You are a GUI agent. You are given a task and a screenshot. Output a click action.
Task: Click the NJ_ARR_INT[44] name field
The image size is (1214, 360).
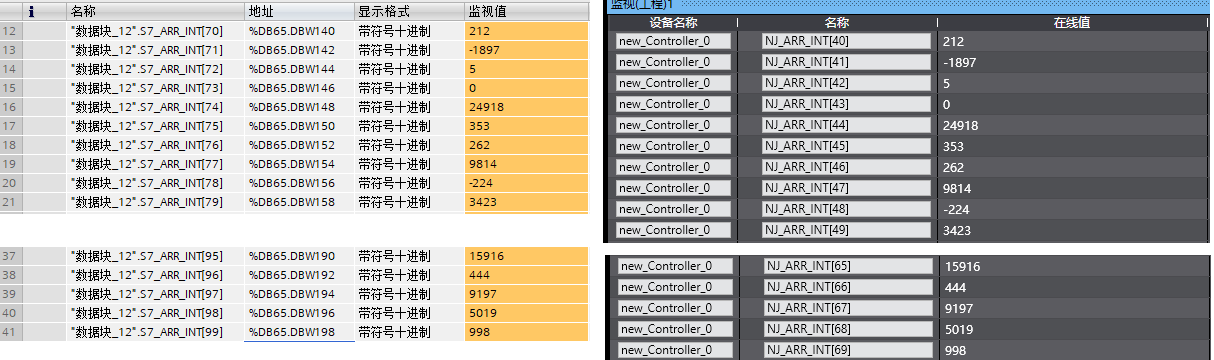click(x=846, y=125)
